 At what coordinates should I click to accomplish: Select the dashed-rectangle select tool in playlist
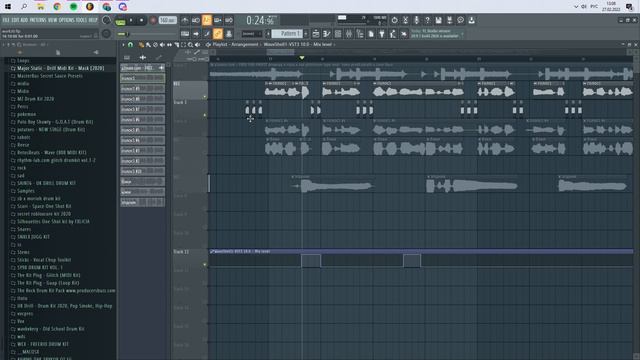click(x=183, y=44)
